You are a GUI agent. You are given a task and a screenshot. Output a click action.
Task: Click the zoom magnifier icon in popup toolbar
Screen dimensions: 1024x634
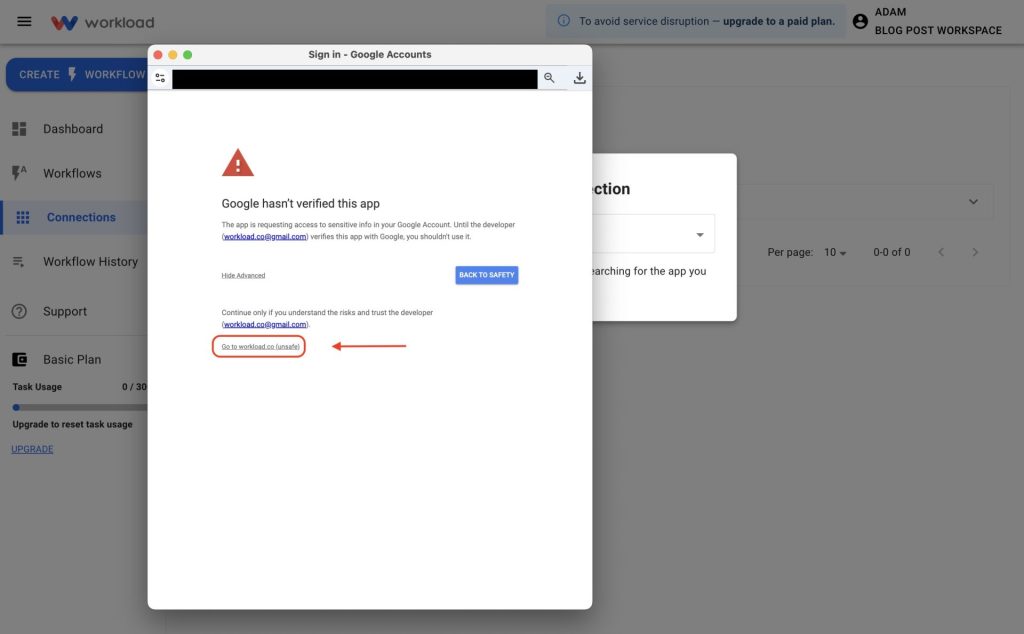(x=549, y=78)
